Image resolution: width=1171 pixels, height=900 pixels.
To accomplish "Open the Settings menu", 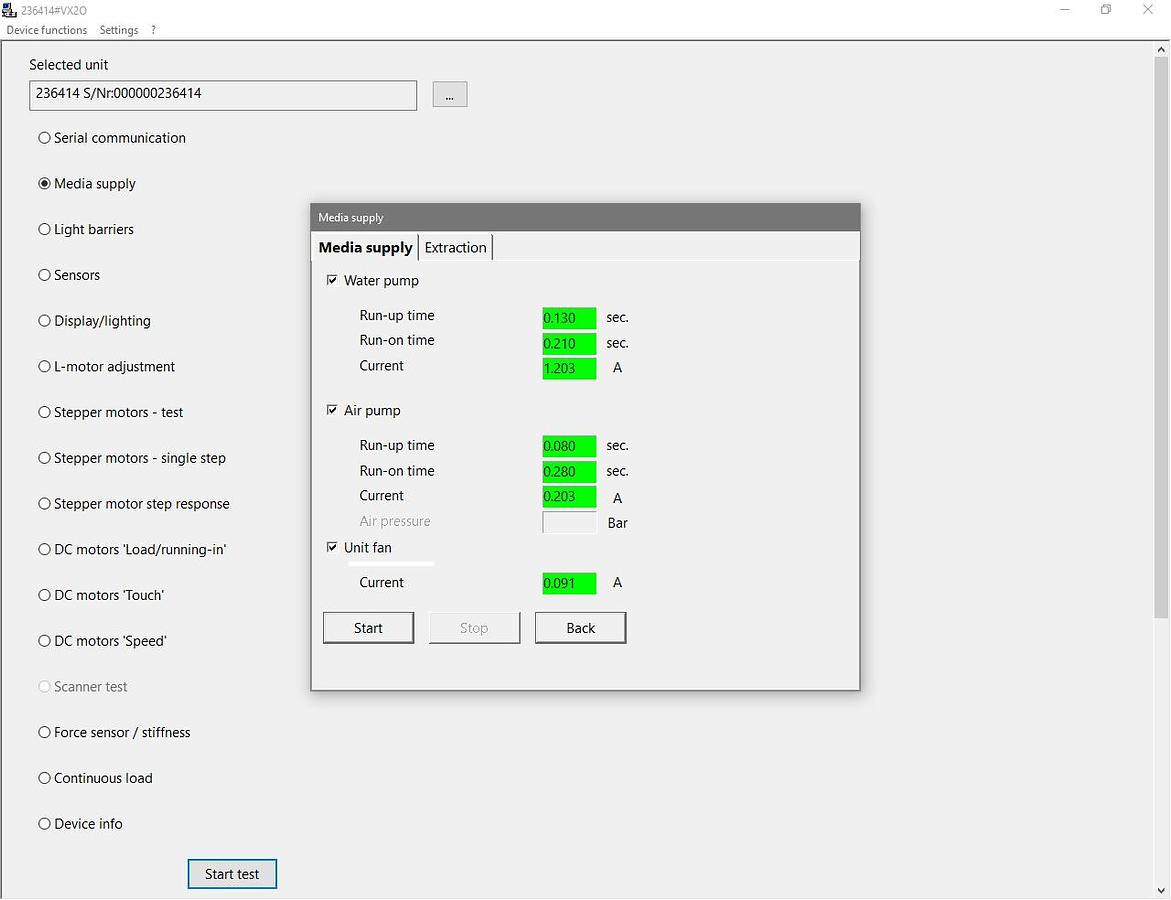I will coord(119,30).
